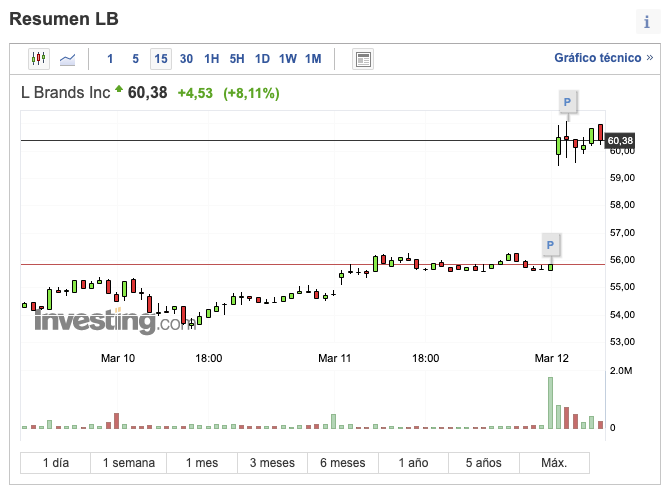The height and width of the screenshot is (502, 669).
Task: Select the 1 minute interval
Action: point(110,59)
